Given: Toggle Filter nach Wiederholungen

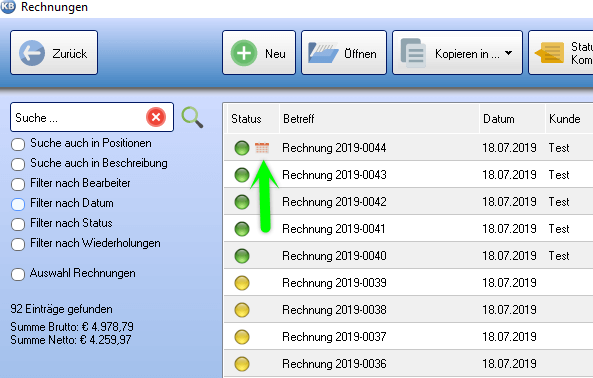Looking at the screenshot, I should click(18, 244).
